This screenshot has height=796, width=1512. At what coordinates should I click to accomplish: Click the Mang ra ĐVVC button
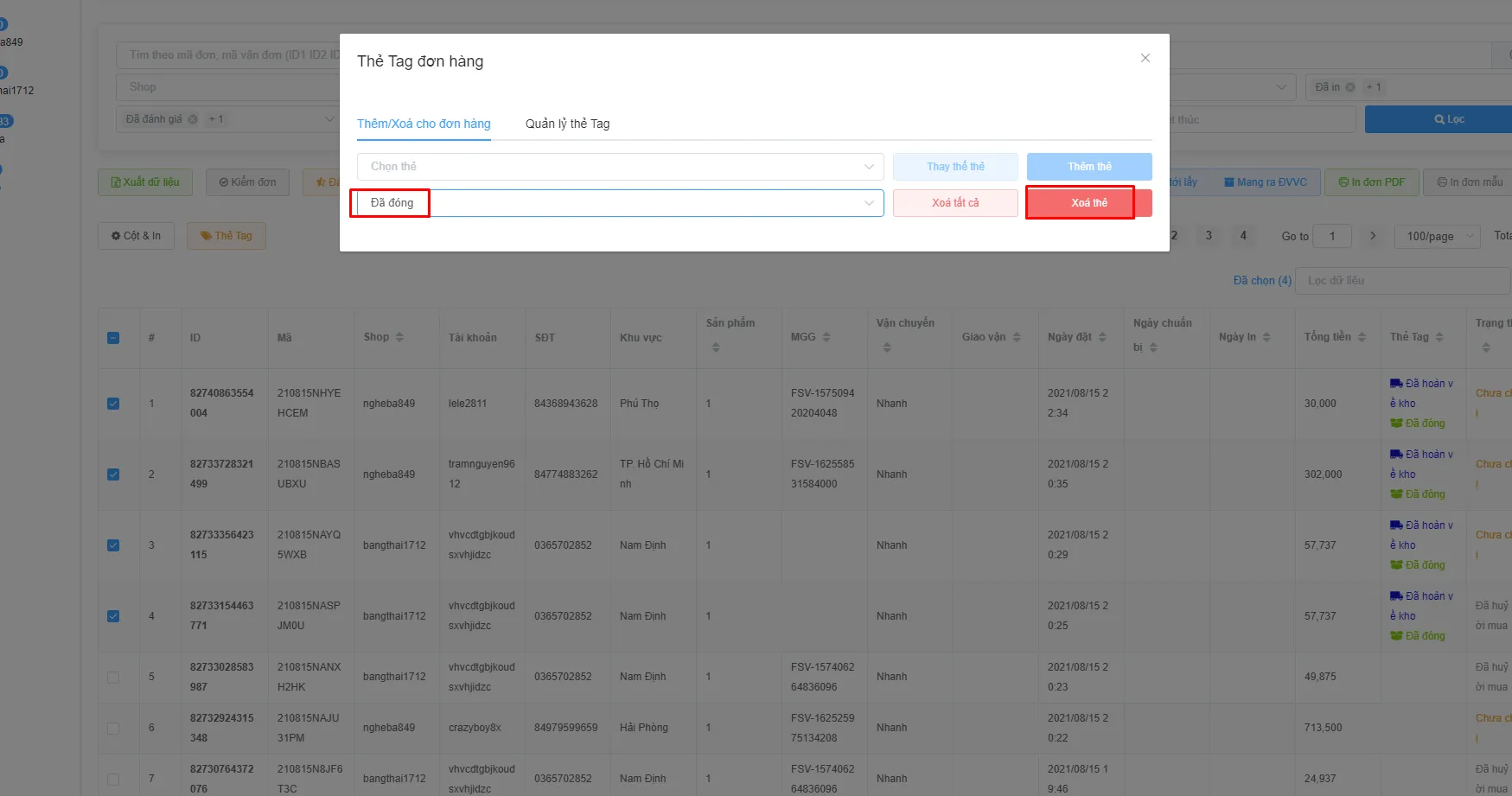[1266, 182]
